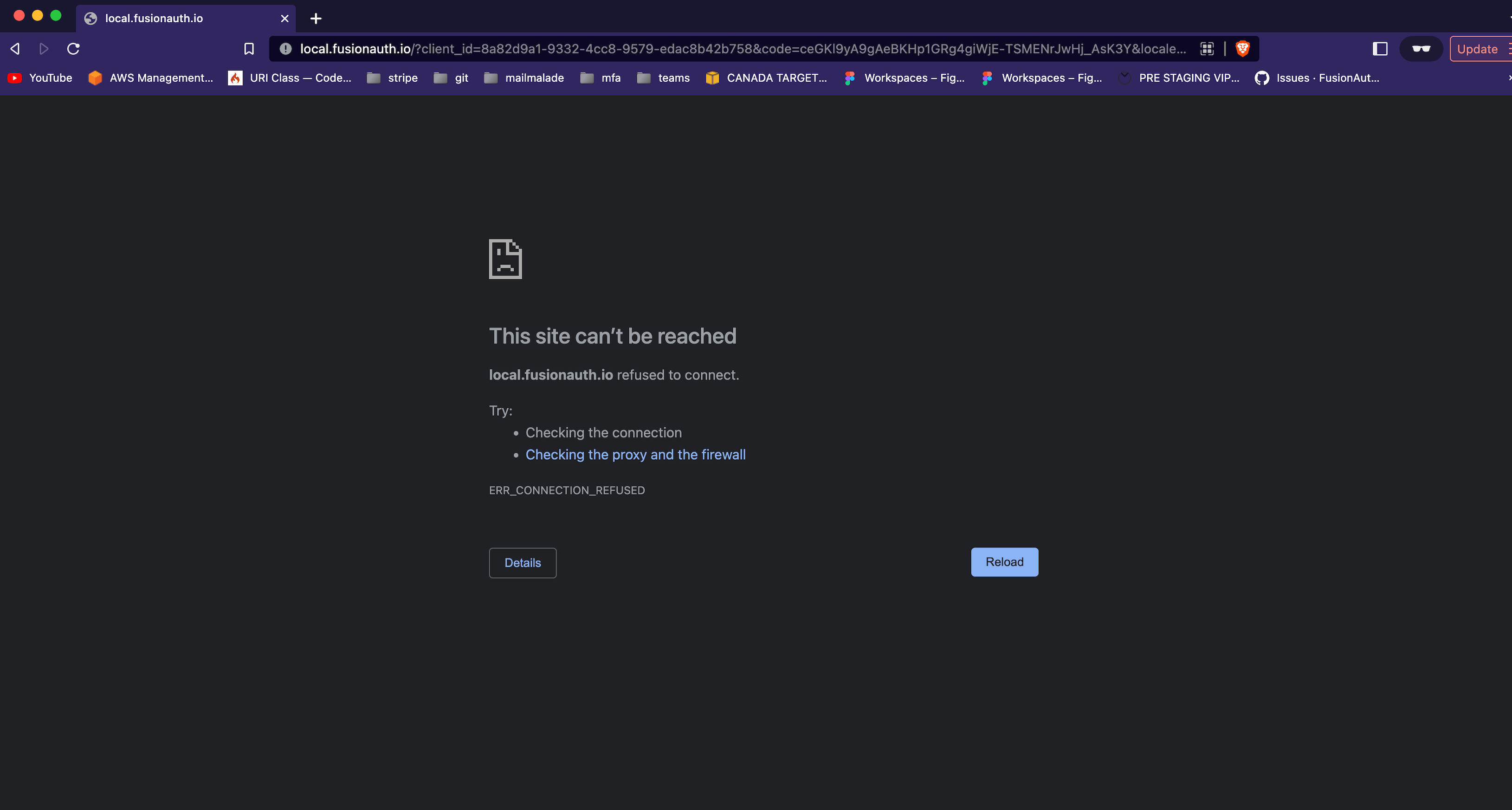Toggle the sidebar panel icon

pos(1380,49)
